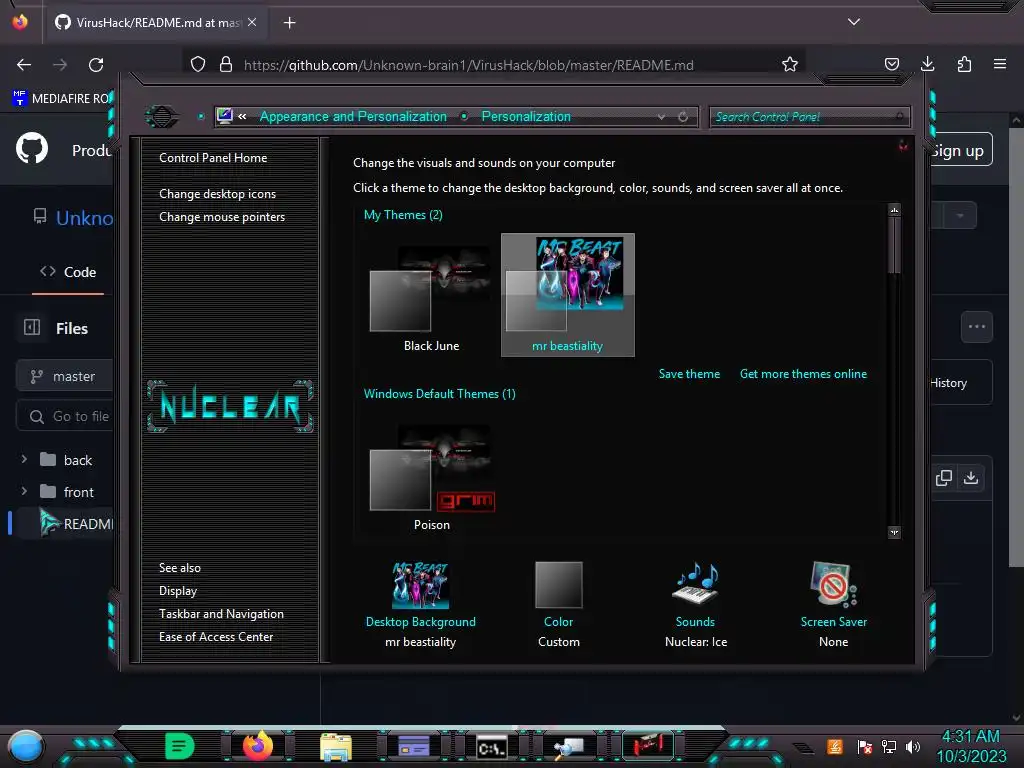Show site tracking protection shield info

[198, 64]
